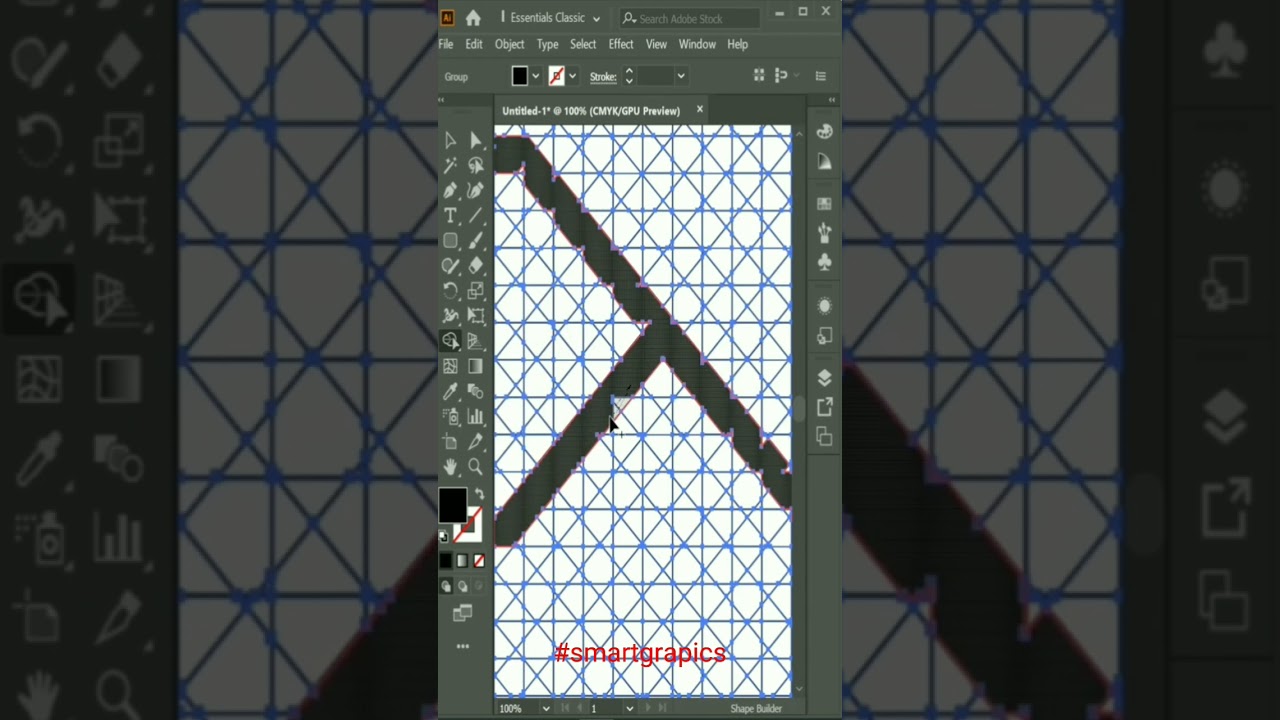Screen dimensions: 1280x720
Task: Enable Draw Behind mode
Action: pos(462,586)
